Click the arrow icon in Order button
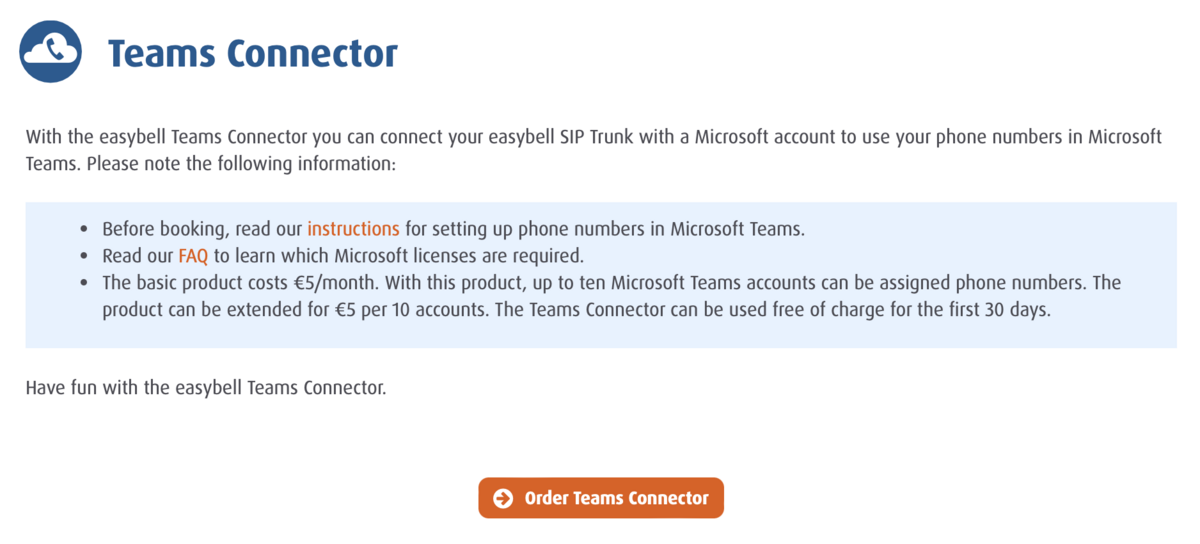 503,498
